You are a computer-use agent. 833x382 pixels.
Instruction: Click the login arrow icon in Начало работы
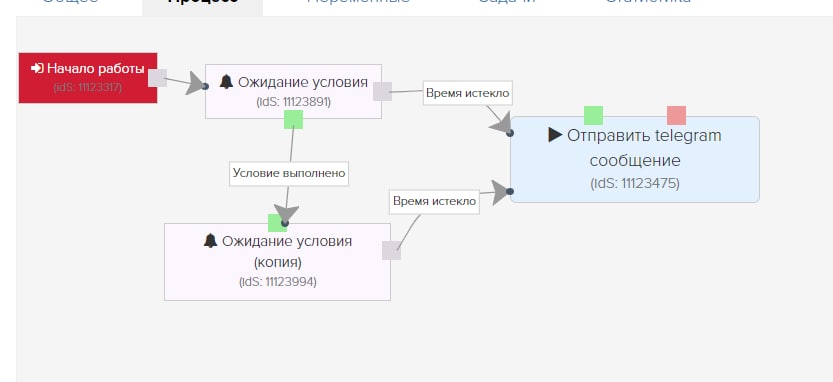point(37,69)
